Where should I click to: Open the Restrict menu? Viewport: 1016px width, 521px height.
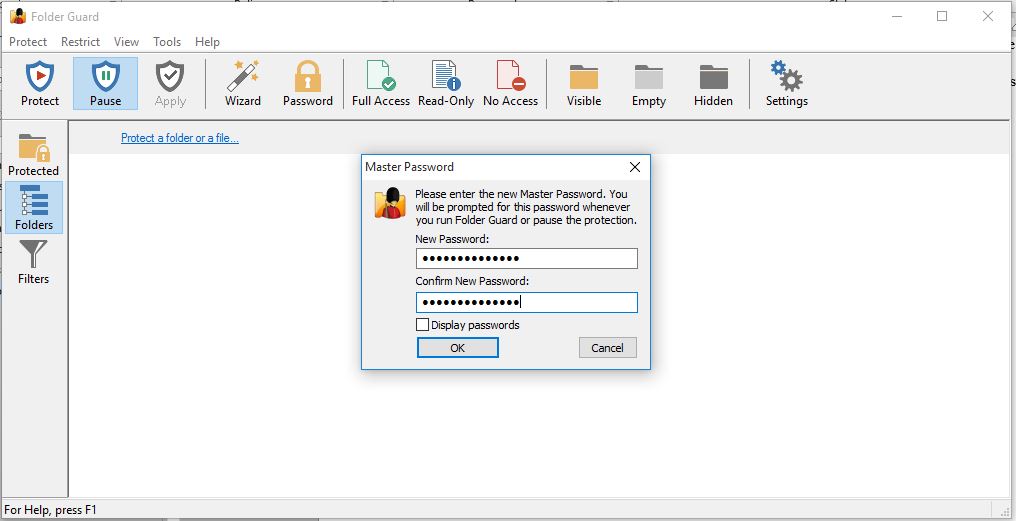pos(80,41)
